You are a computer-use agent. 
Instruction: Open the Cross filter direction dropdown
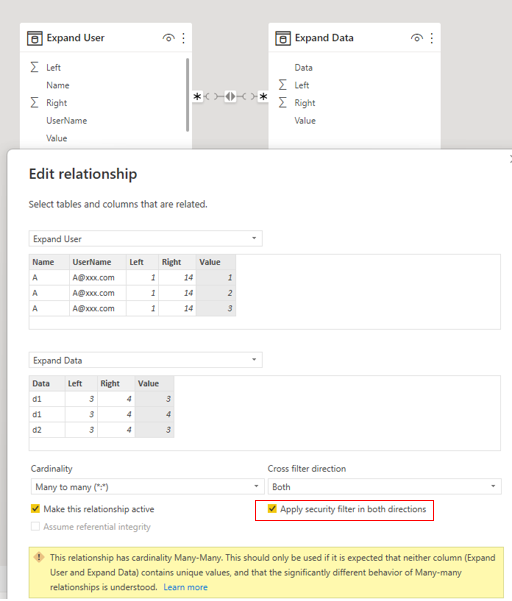[384, 487]
